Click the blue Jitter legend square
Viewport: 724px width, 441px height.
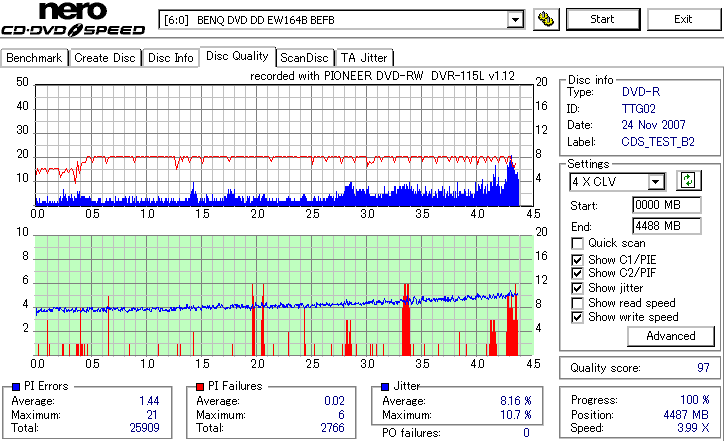(x=385, y=387)
